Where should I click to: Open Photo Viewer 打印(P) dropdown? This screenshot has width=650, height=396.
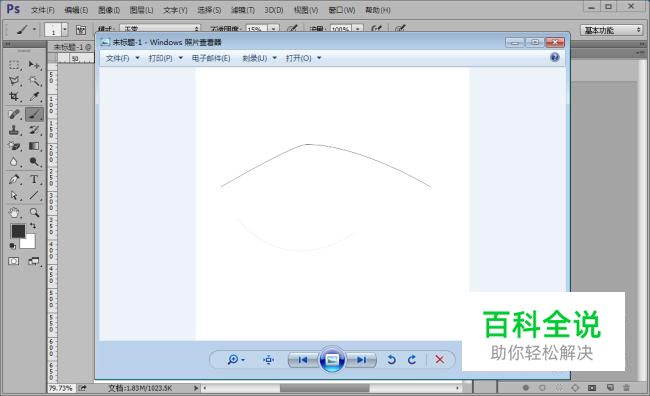point(166,58)
